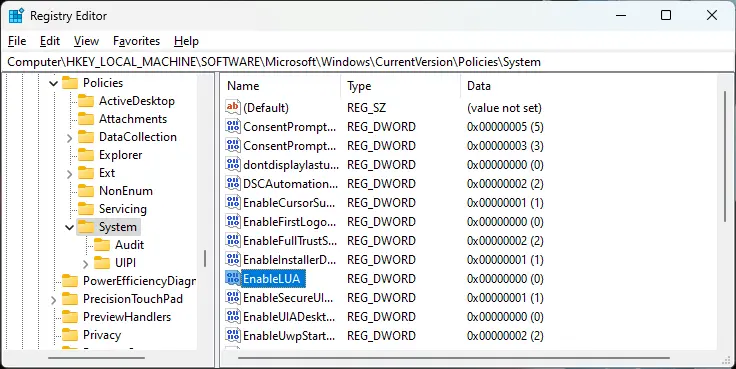Click the (value not set) data cell
The width and height of the screenshot is (736, 369).
point(504,108)
